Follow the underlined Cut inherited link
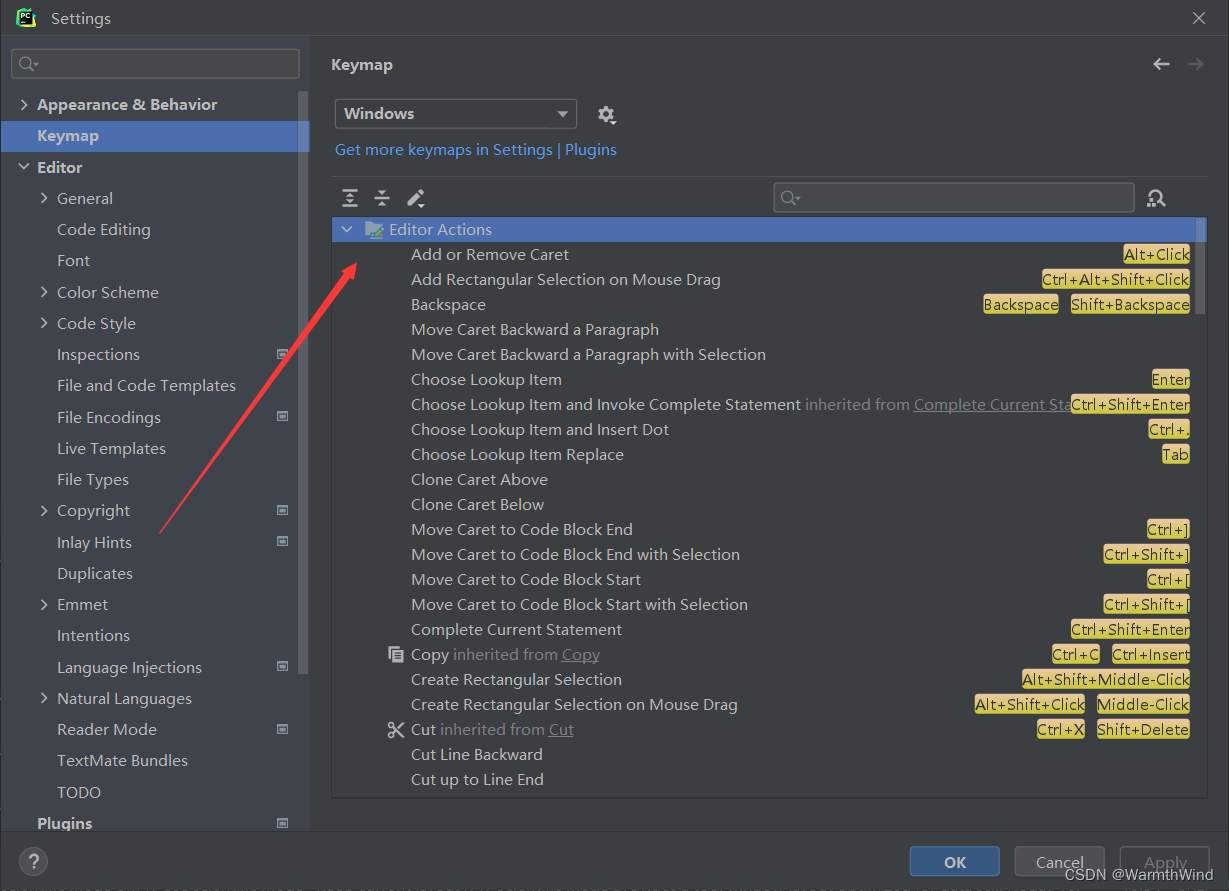Image resolution: width=1229 pixels, height=891 pixels. pyautogui.click(x=561, y=729)
